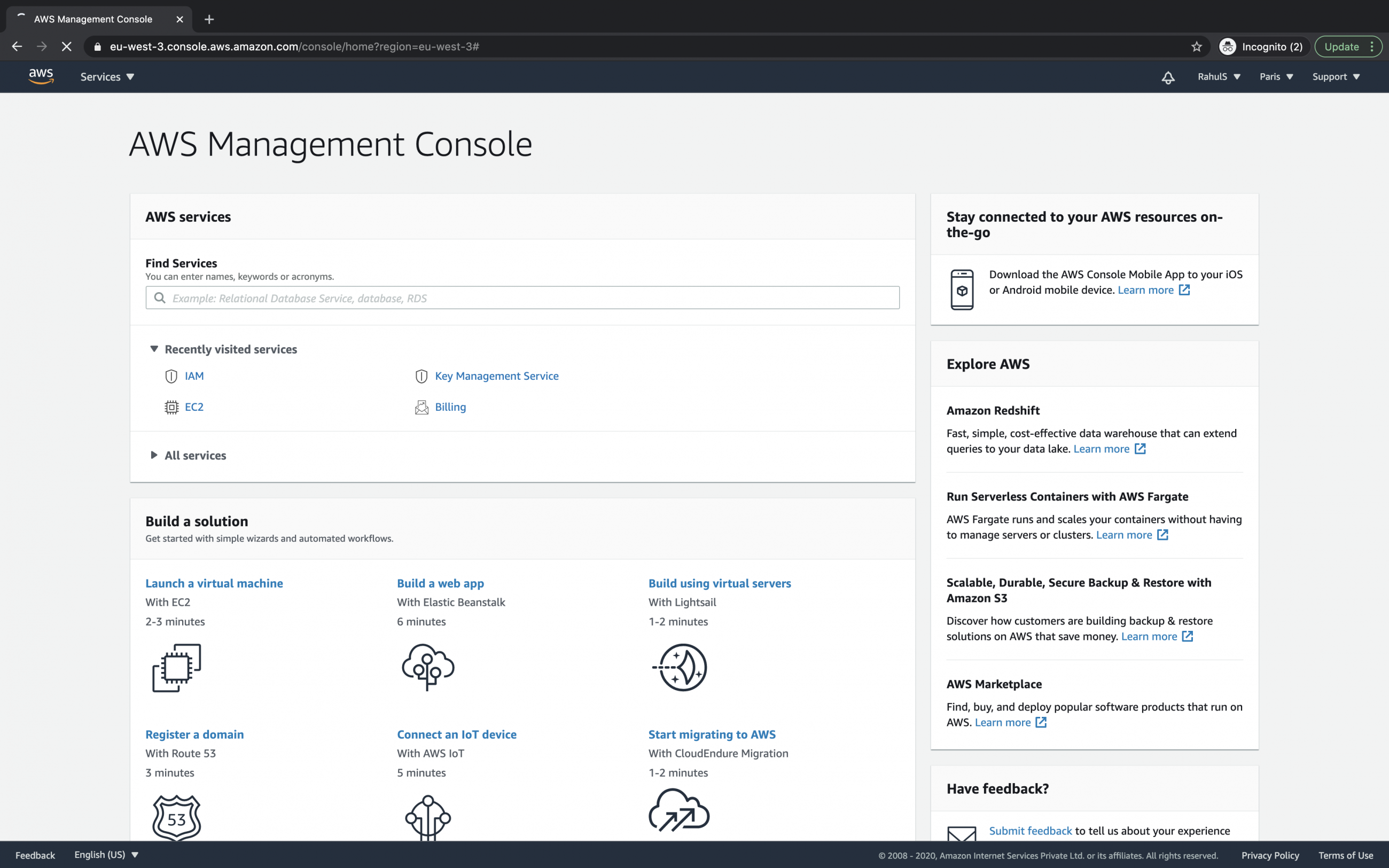This screenshot has width=1389, height=868.
Task: Click the Launch a virtual machine chip icon
Action: 176,667
